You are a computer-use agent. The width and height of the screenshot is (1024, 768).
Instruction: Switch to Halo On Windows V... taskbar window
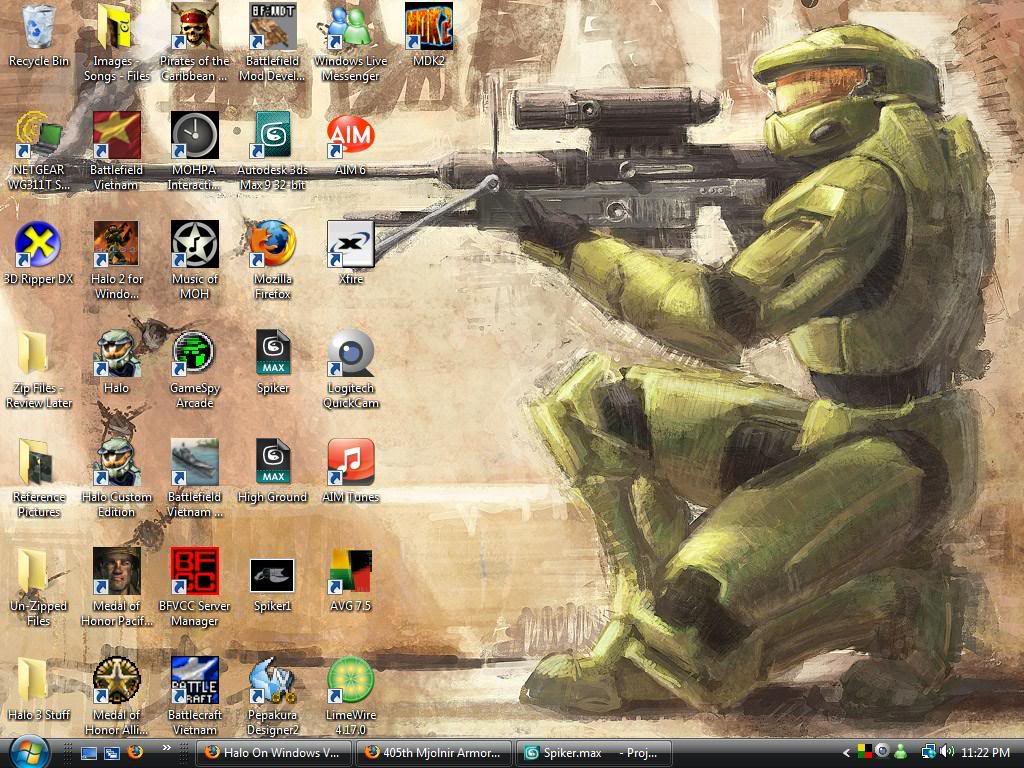pos(274,752)
